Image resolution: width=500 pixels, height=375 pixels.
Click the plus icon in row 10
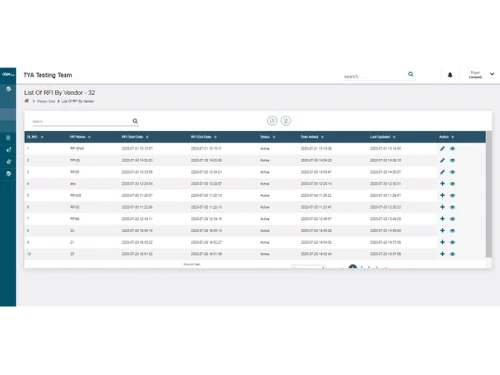pyautogui.click(x=442, y=254)
